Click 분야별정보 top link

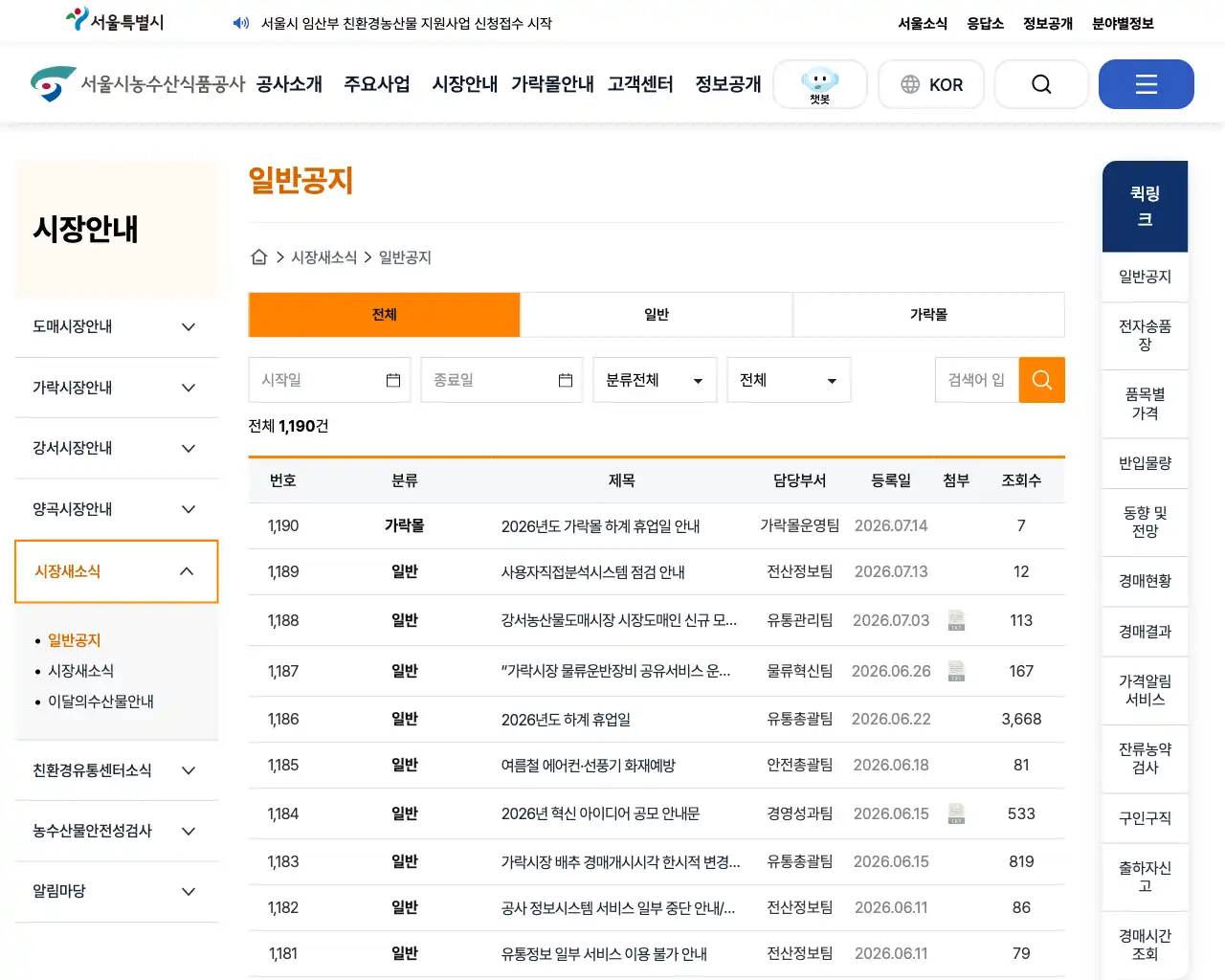pyautogui.click(x=1123, y=23)
